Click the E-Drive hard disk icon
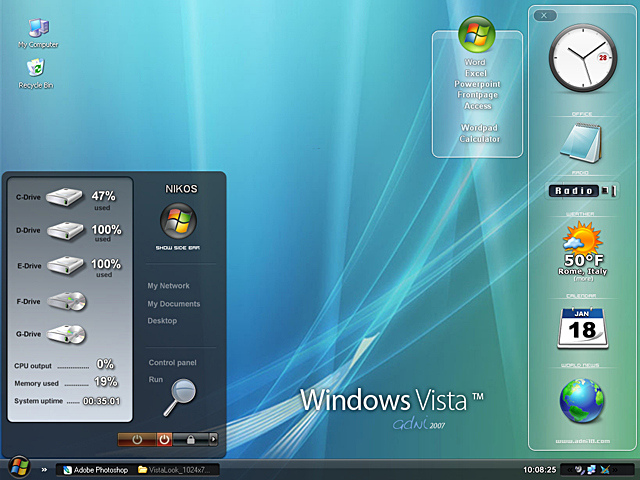 [x=65, y=265]
